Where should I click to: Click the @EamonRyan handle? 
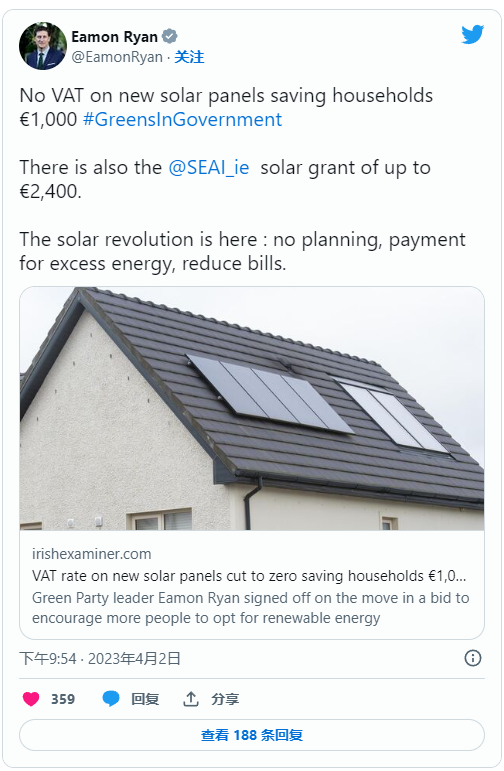[117, 57]
